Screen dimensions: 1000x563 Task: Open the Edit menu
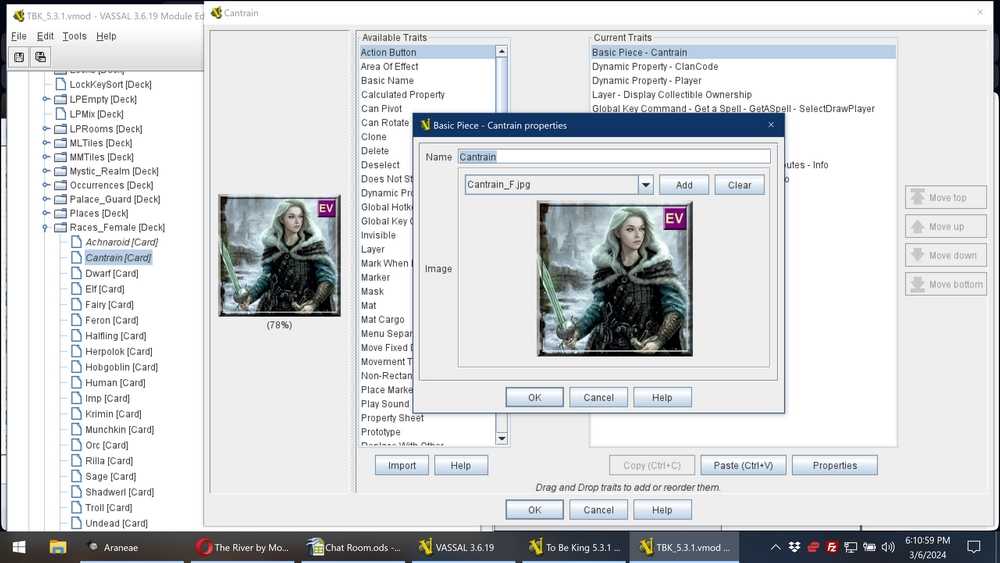(45, 36)
